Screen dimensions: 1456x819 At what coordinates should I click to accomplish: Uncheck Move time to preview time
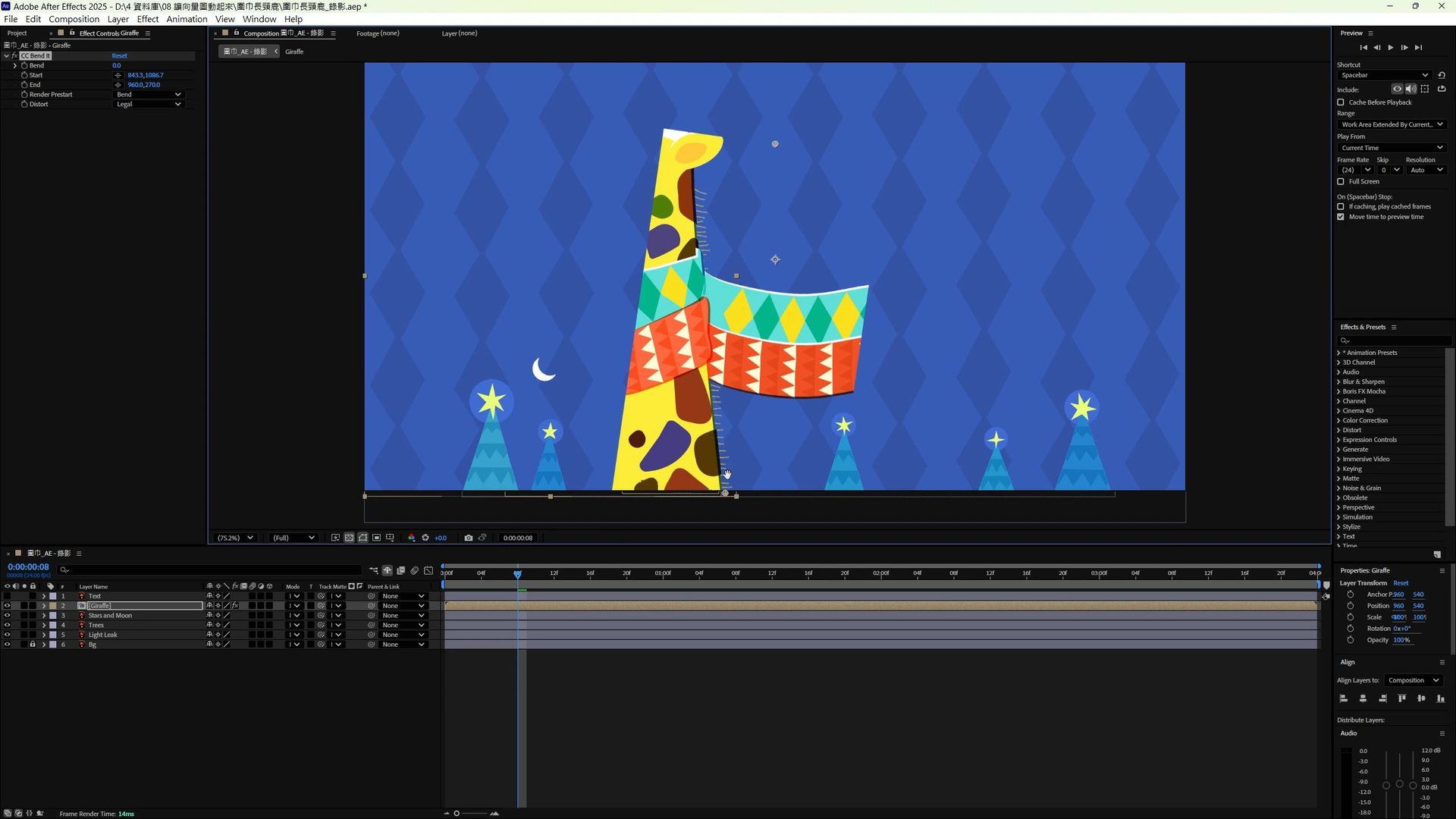point(1341,217)
